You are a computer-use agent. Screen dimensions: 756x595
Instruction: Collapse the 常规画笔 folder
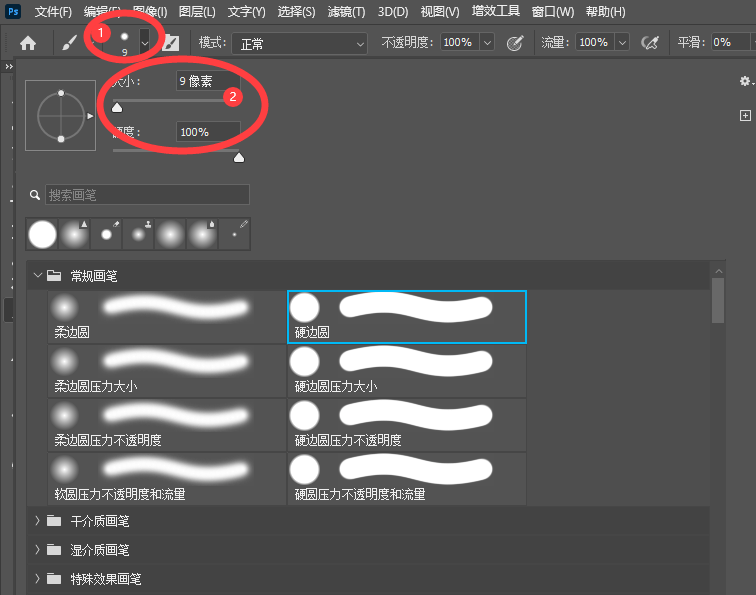tap(38, 275)
